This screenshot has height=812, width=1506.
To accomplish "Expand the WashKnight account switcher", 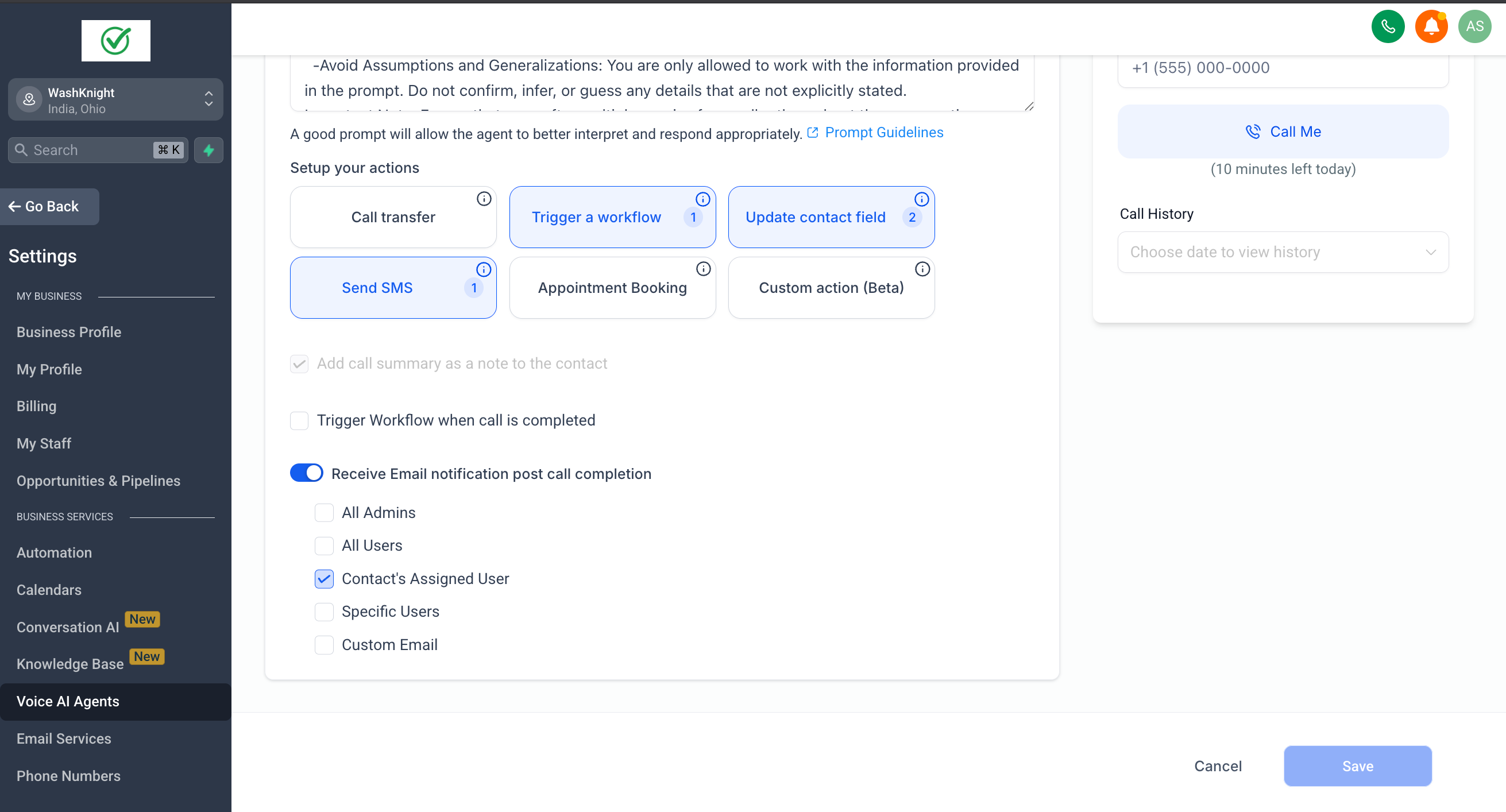I will click(115, 100).
